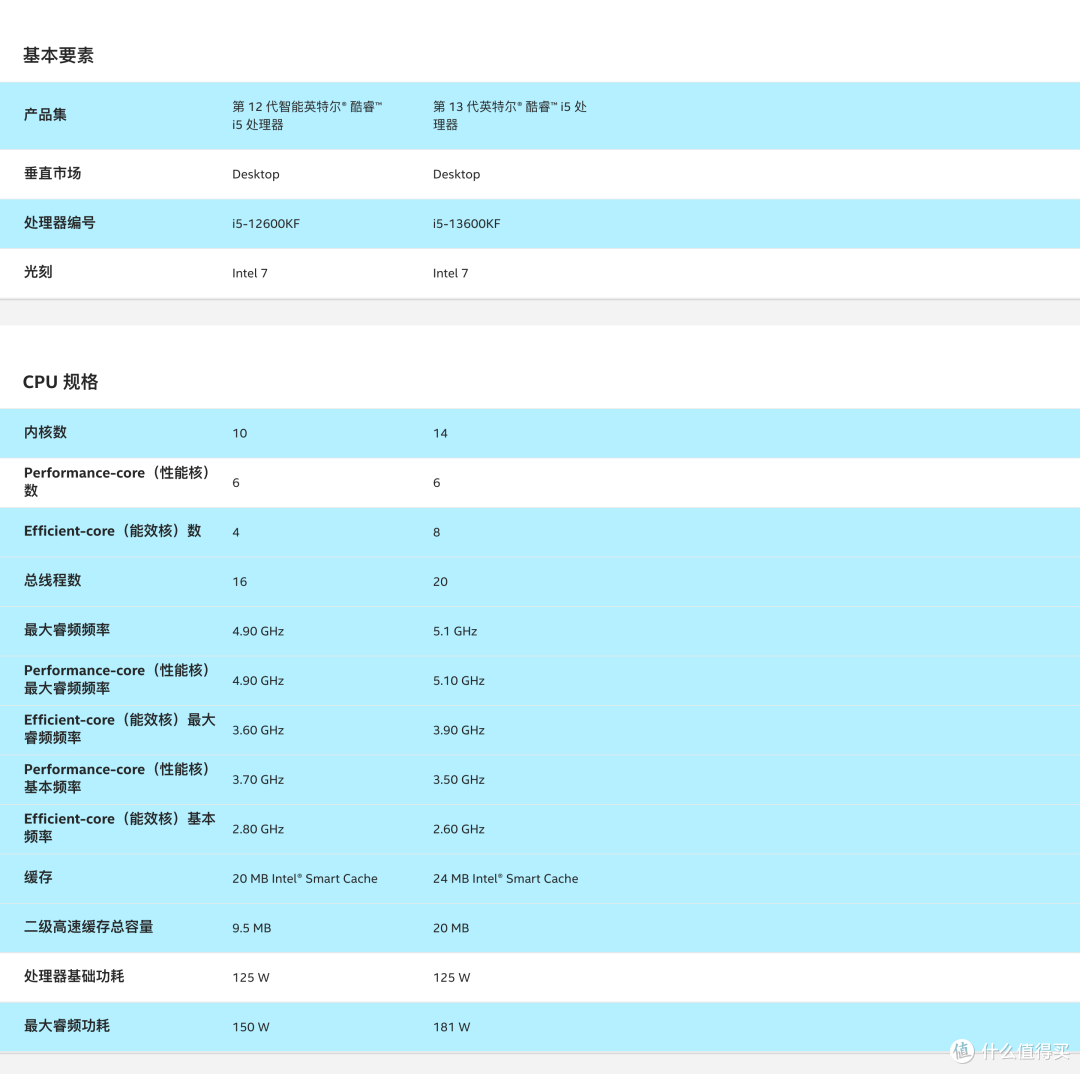1080x1074 pixels.
Task: Click the 2.60 GHz E-core base value
Action: tap(459, 830)
